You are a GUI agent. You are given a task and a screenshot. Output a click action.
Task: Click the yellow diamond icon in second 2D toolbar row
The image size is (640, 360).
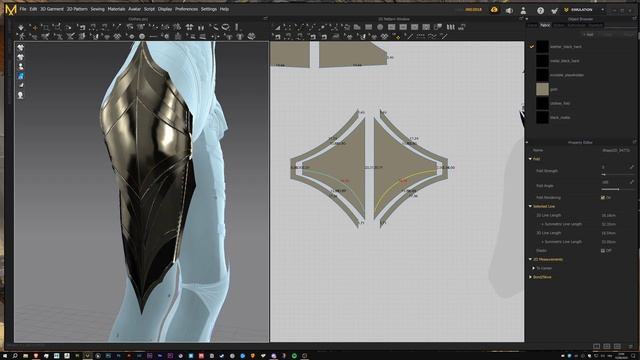tap(397, 37)
